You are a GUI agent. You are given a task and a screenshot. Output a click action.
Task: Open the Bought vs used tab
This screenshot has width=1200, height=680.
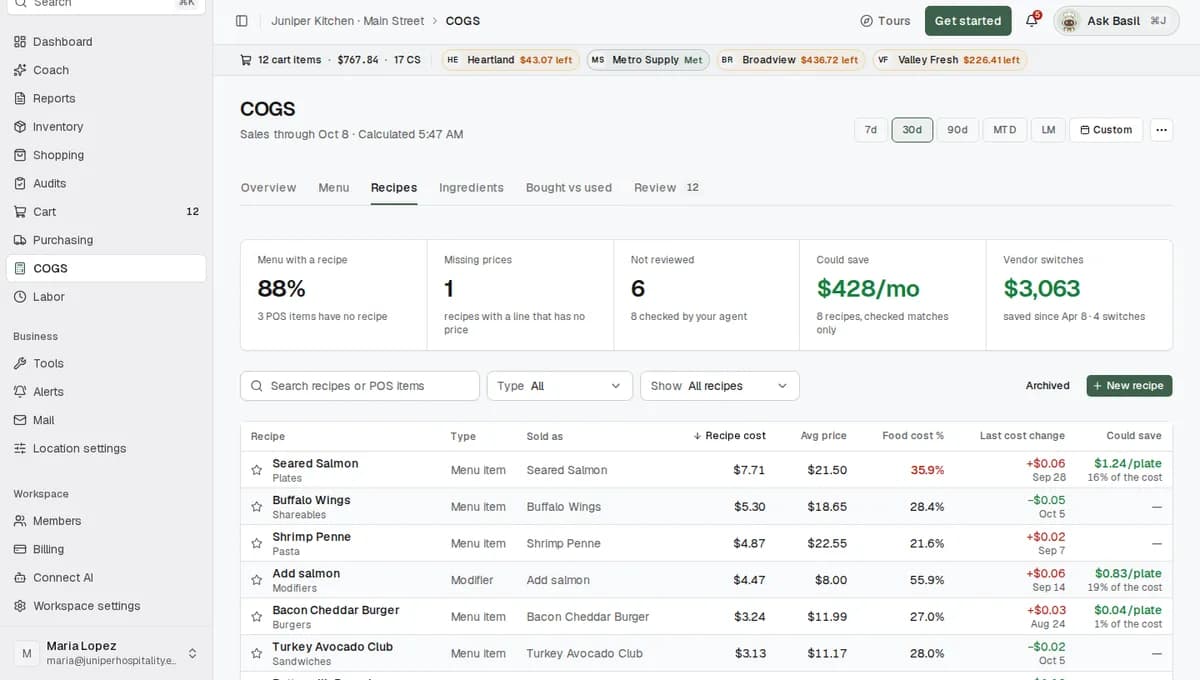[569, 188]
